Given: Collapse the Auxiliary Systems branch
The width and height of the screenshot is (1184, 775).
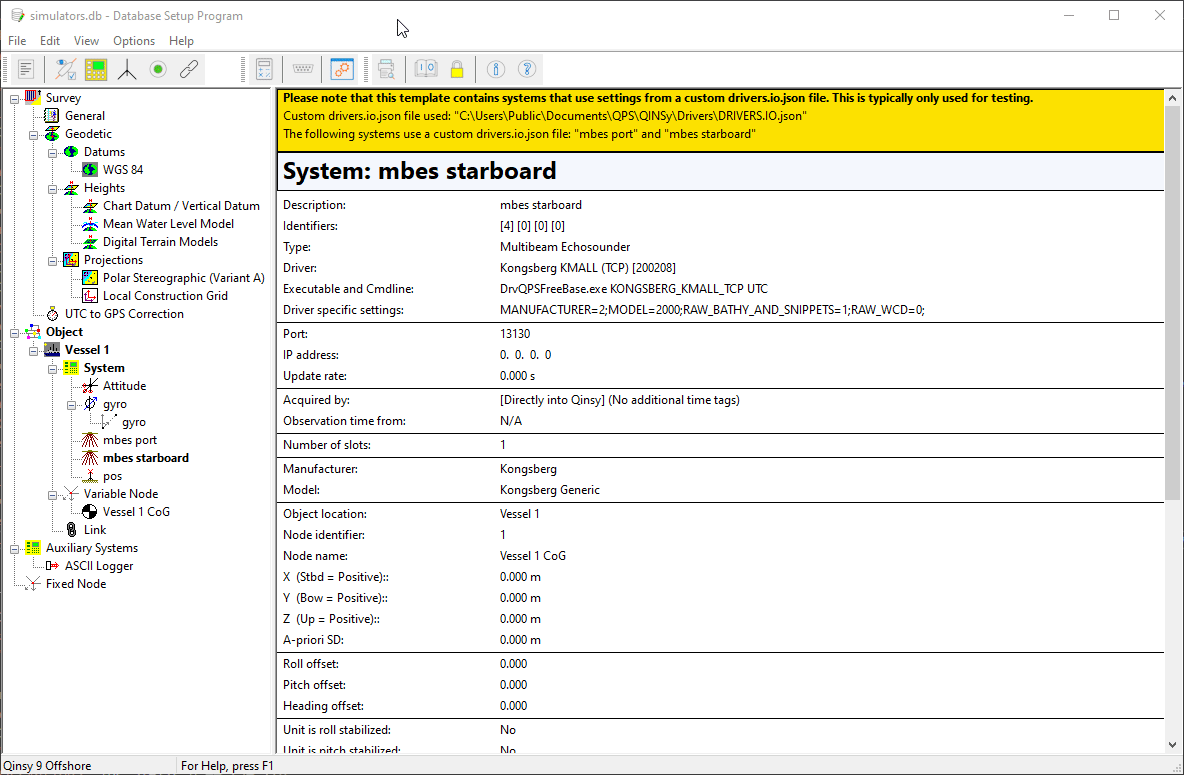Looking at the screenshot, I should [x=14, y=548].
